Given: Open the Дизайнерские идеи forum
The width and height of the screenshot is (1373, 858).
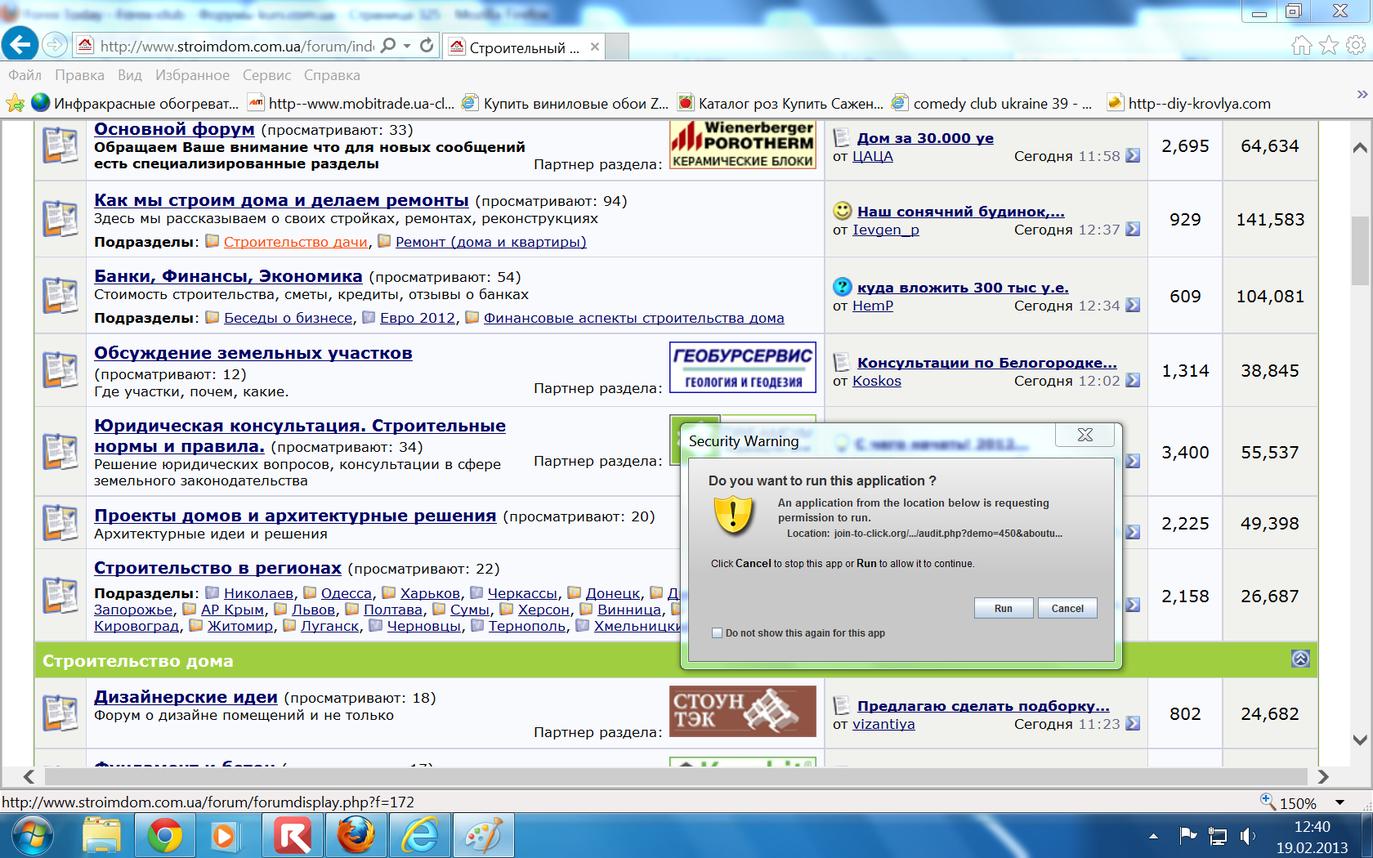Looking at the screenshot, I should click(185, 697).
